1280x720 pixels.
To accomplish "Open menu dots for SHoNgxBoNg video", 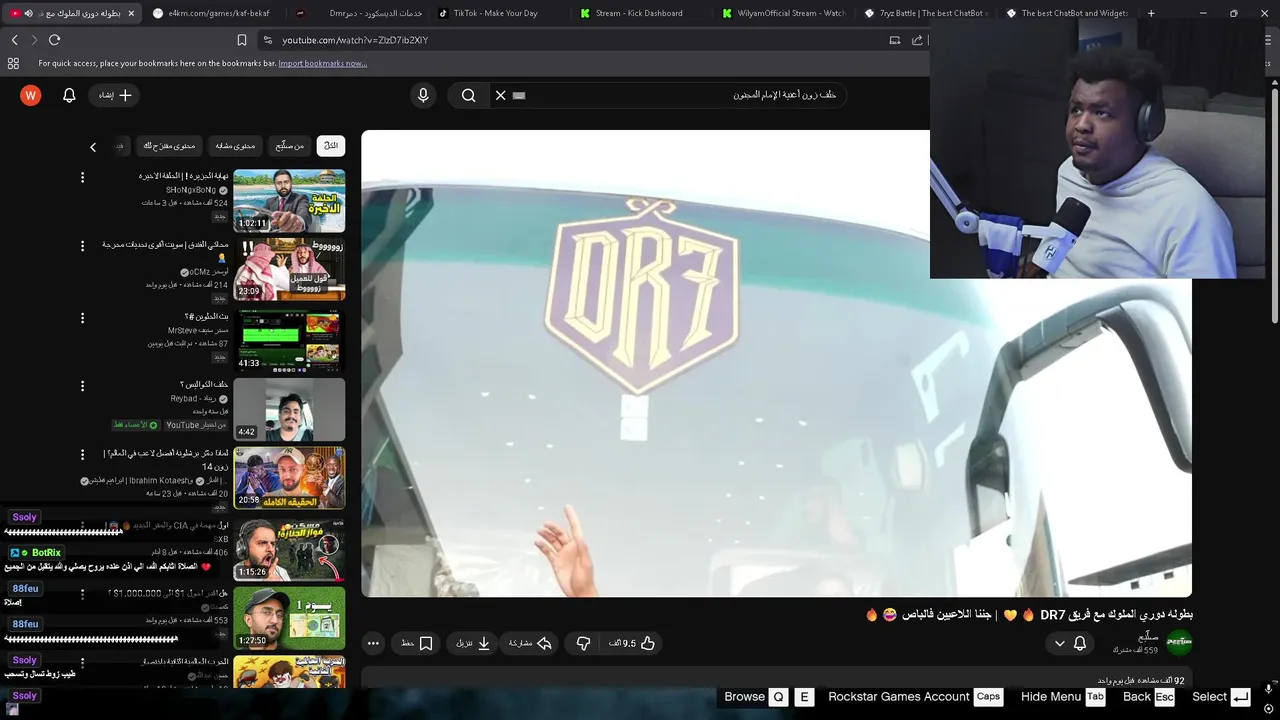I will coord(82,177).
